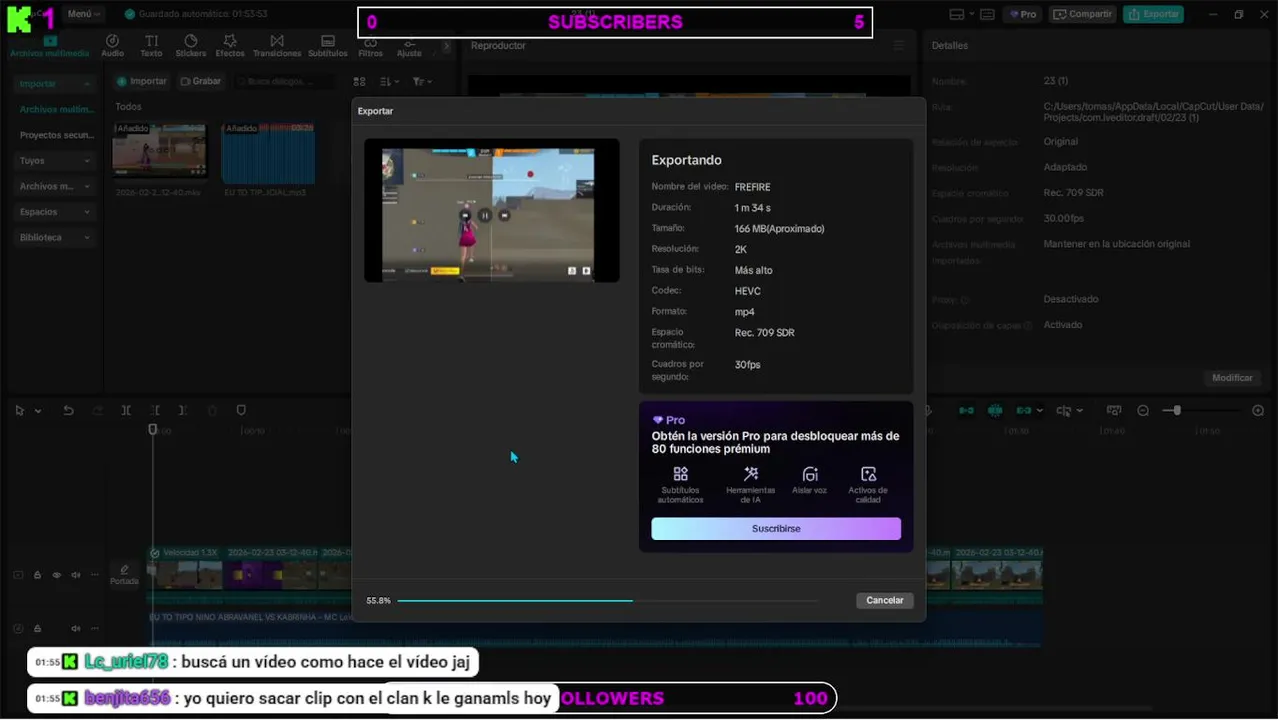Open the Menú dropdown
This screenshot has height=720, width=1278.
pos(84,14)
